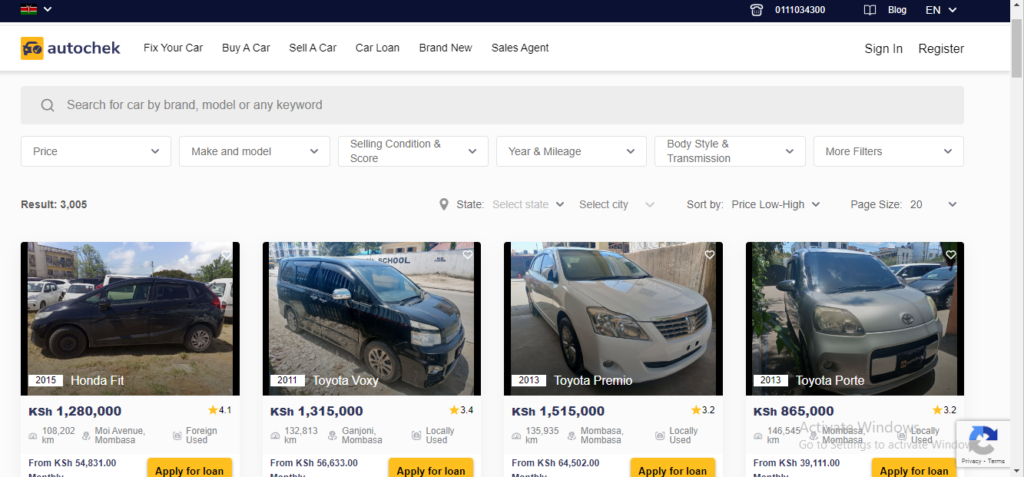The height and width of the screenshot is (477, 1024).
Task: Navigate to Sales Agent
Action: pyautogui.click(x=520, y=48)
